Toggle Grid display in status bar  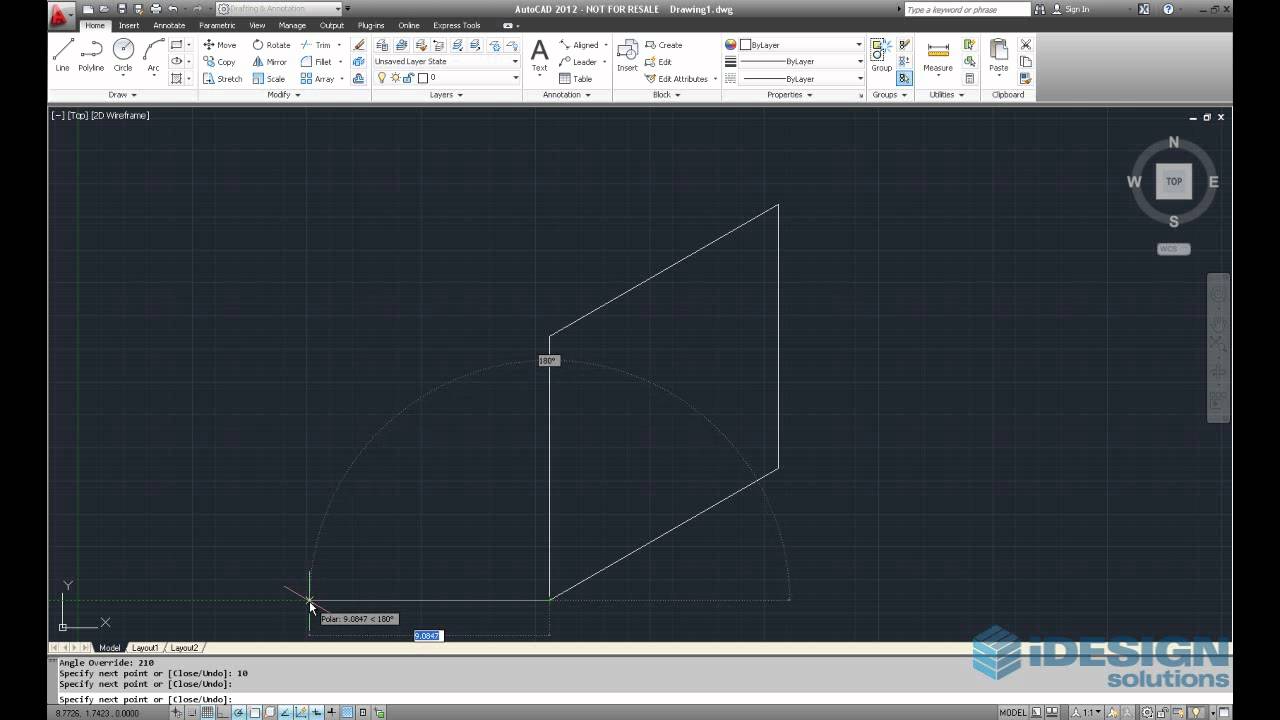pos(208,713)
